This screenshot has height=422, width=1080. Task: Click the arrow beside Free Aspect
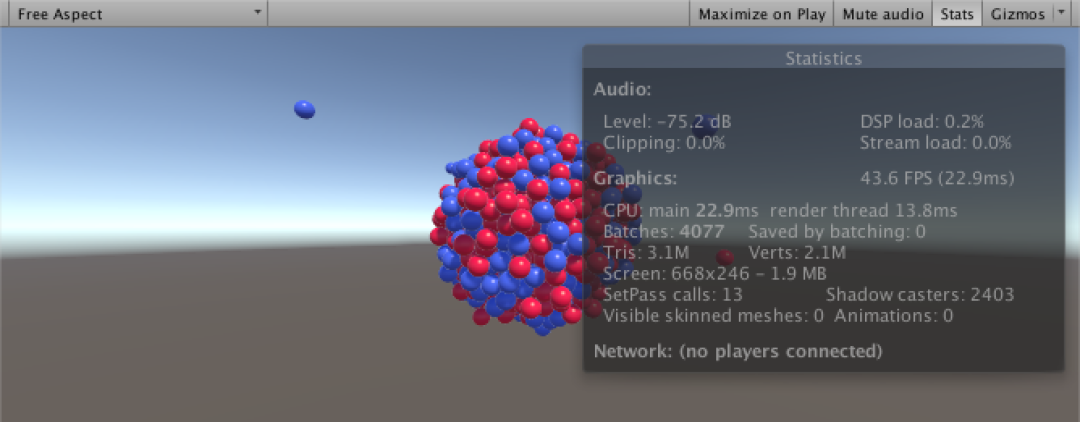258,12
